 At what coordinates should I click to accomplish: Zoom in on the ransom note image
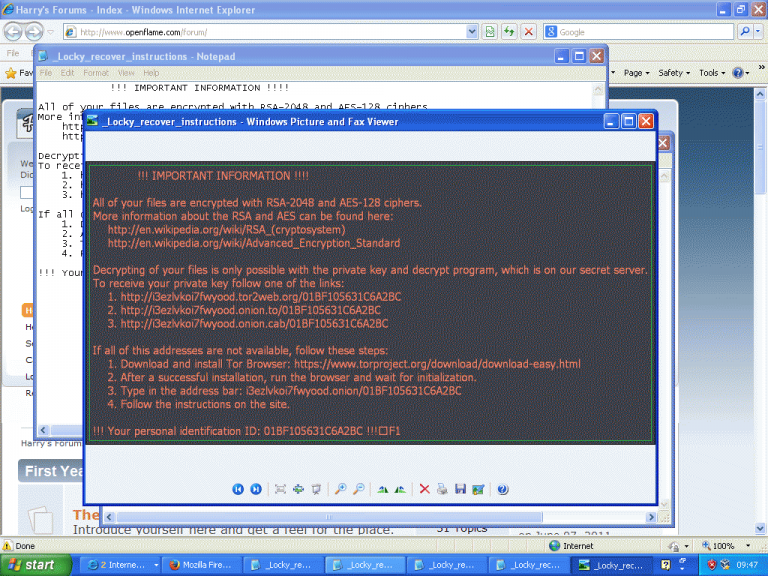coord(340,489)
